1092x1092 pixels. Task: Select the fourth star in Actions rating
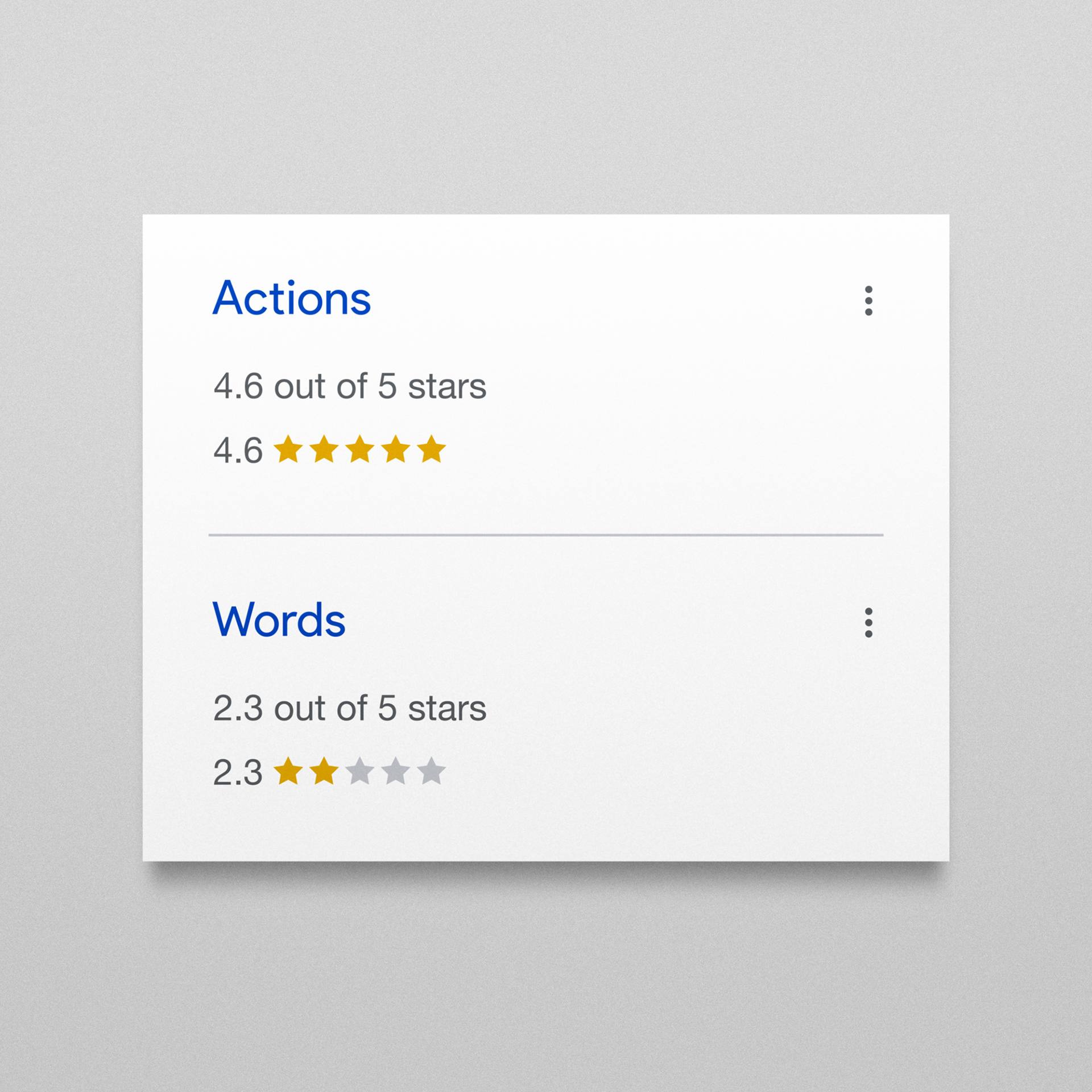coord(396,450)
